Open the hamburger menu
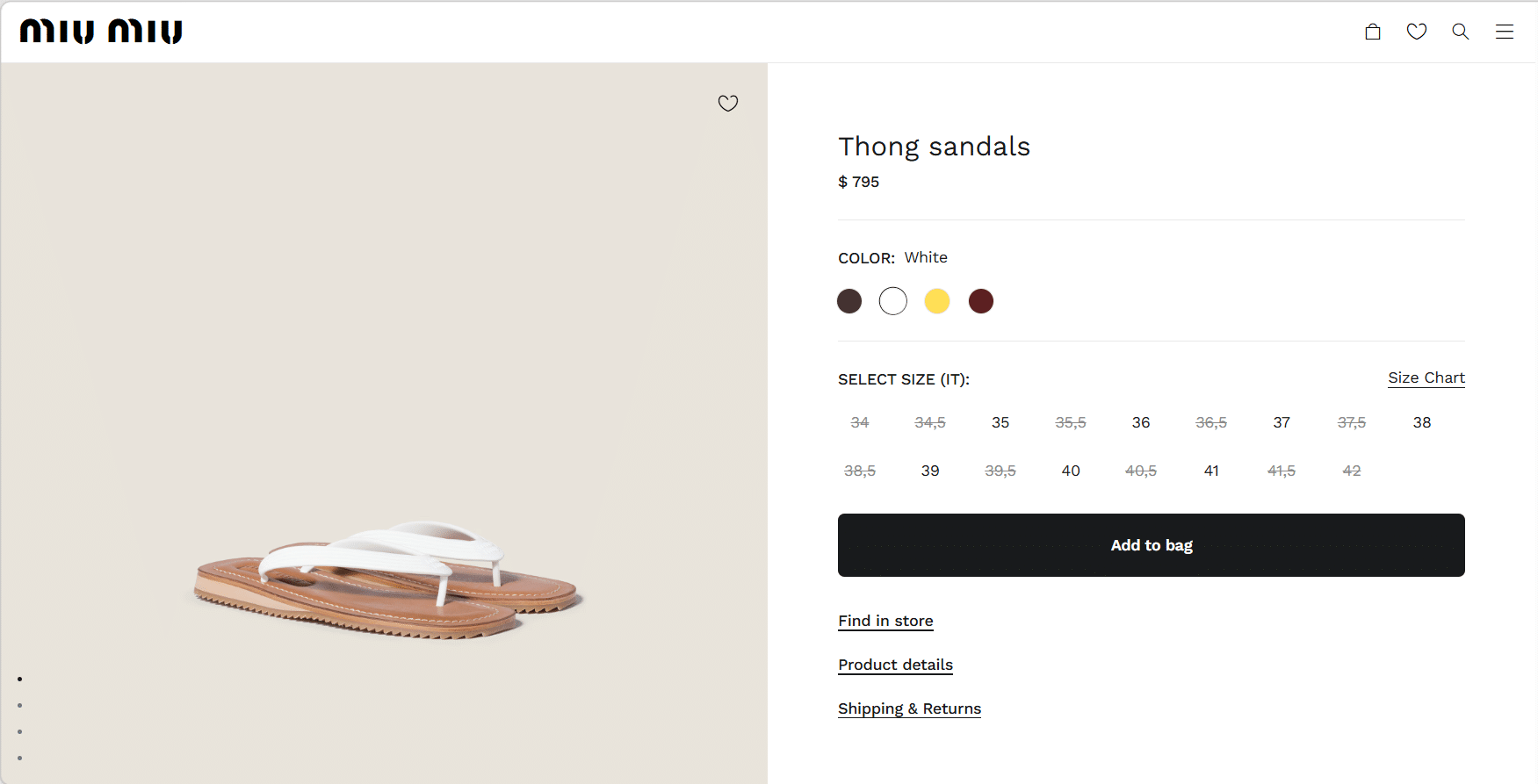 click(1505, 32)
